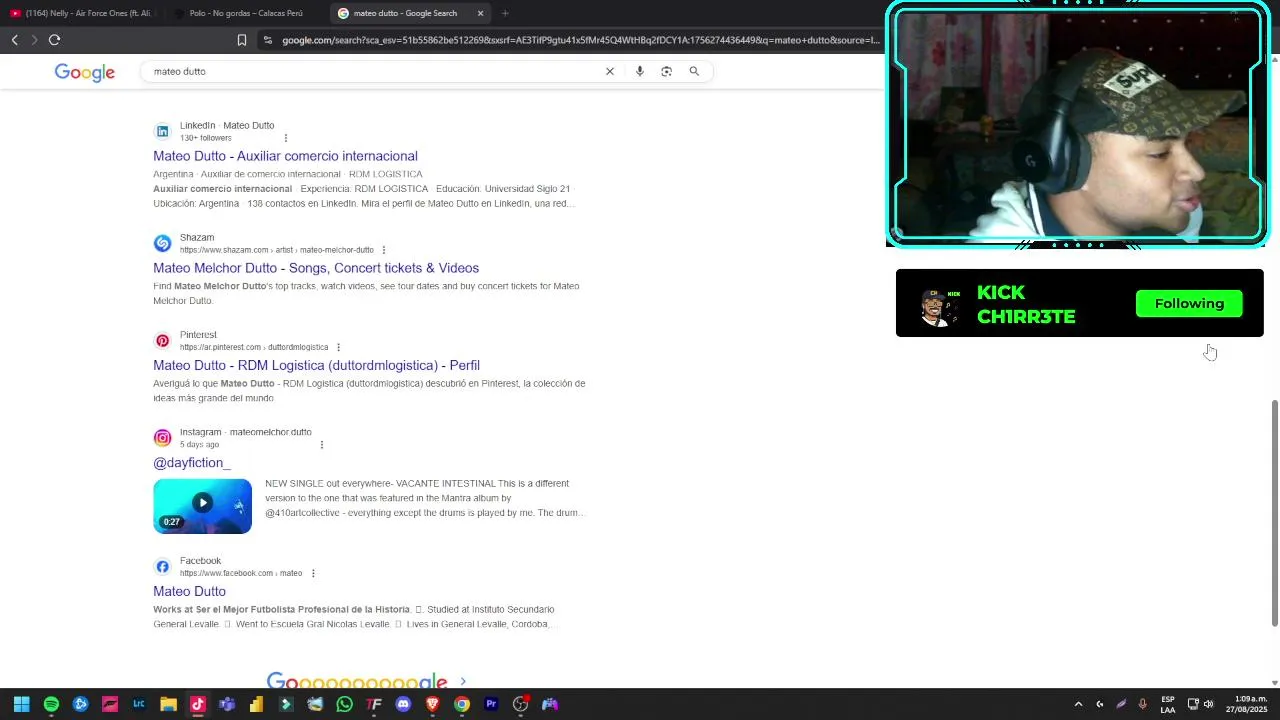The image size is (1280, 720).
Task: Switch to Pollo No gordas tab
Action: point(245,13)
